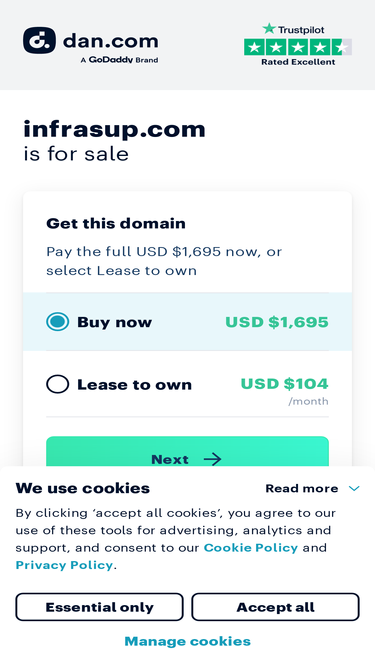Image resolution: width=375 pixels, height=667 pixels.
Task: Select the Buy now radio button
Action: [x=57, y=322]
